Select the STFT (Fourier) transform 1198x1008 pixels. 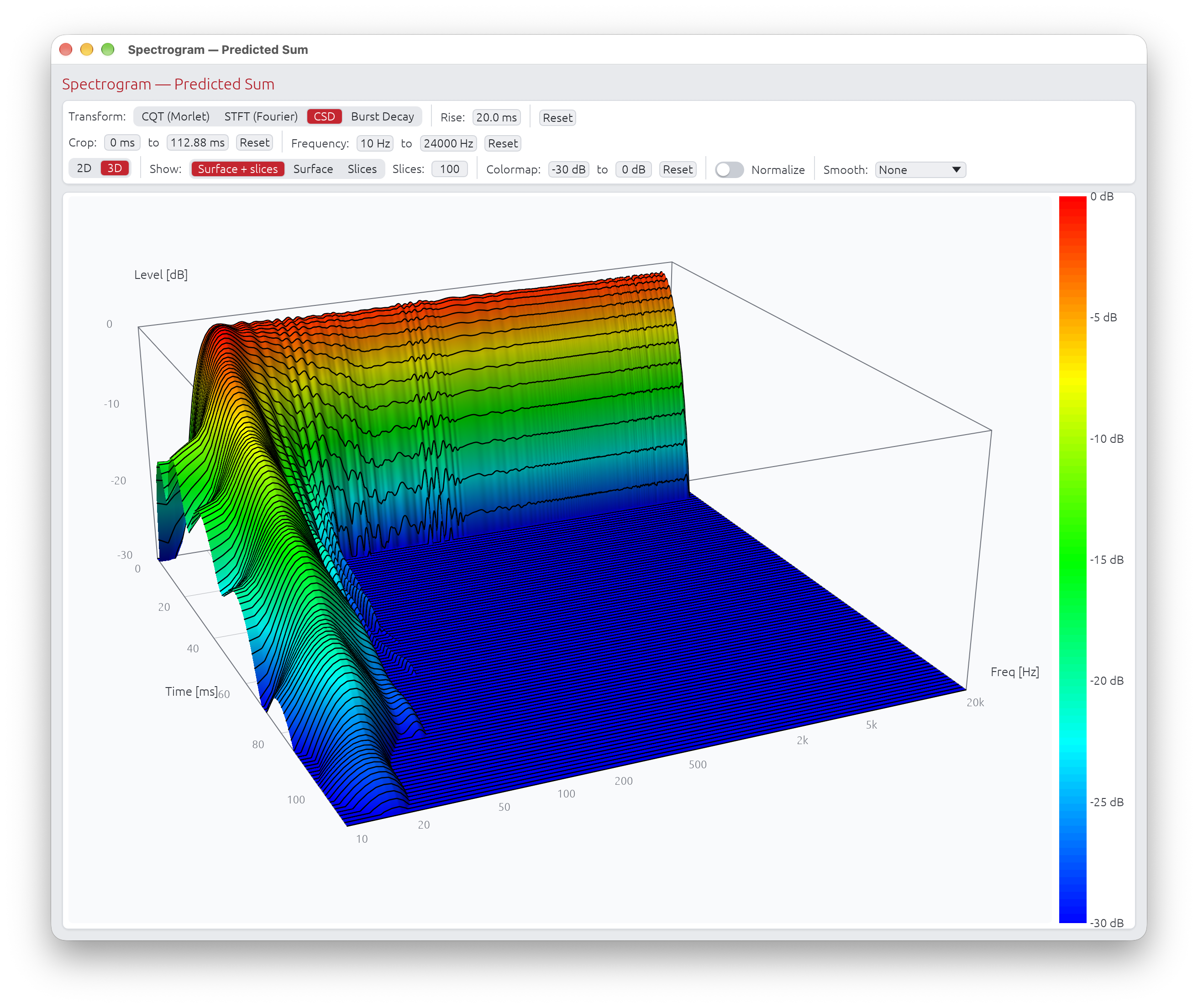click(x=261, y=116)
